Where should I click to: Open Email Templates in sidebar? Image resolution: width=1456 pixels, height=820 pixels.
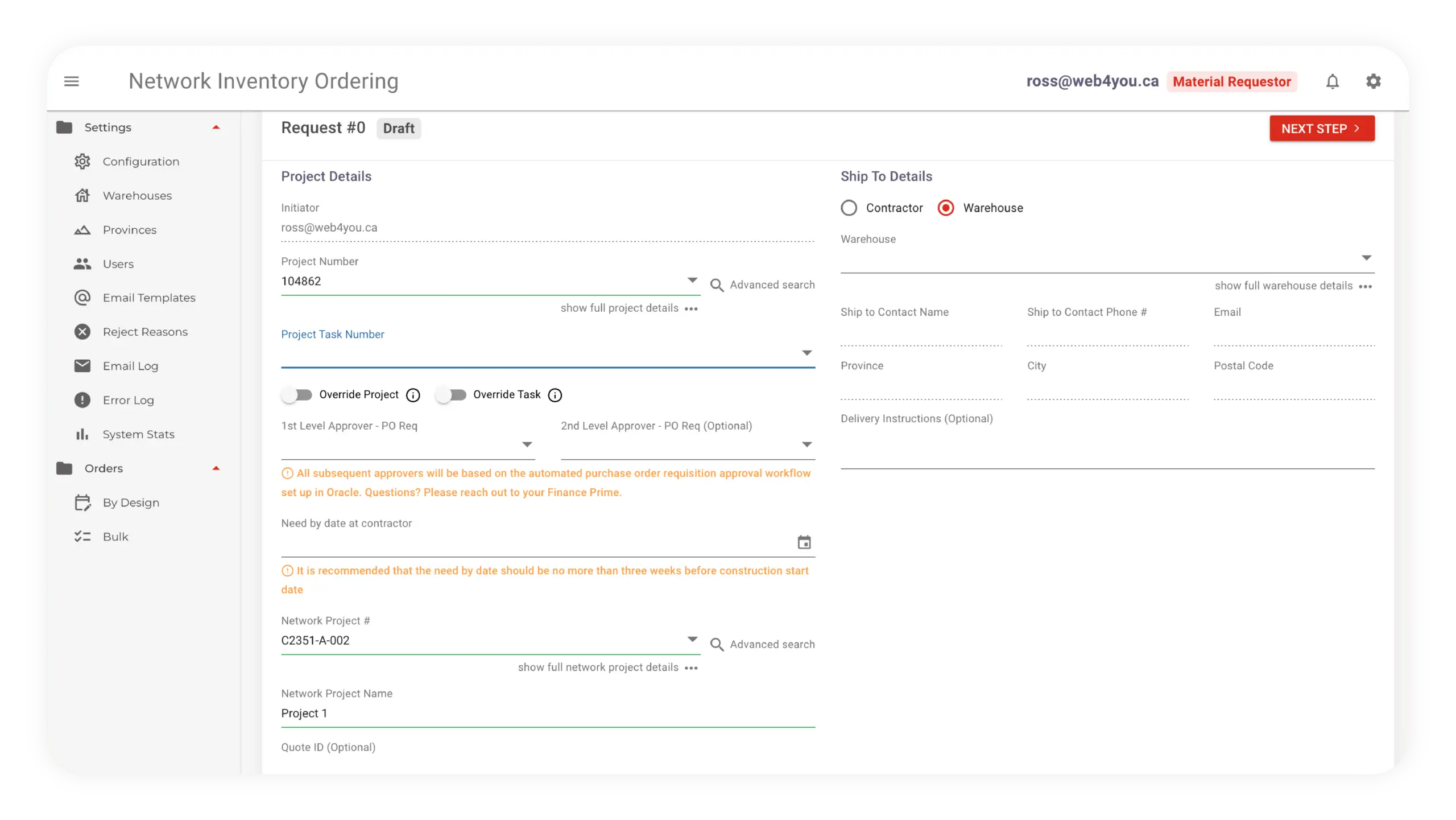coord(149,298)
